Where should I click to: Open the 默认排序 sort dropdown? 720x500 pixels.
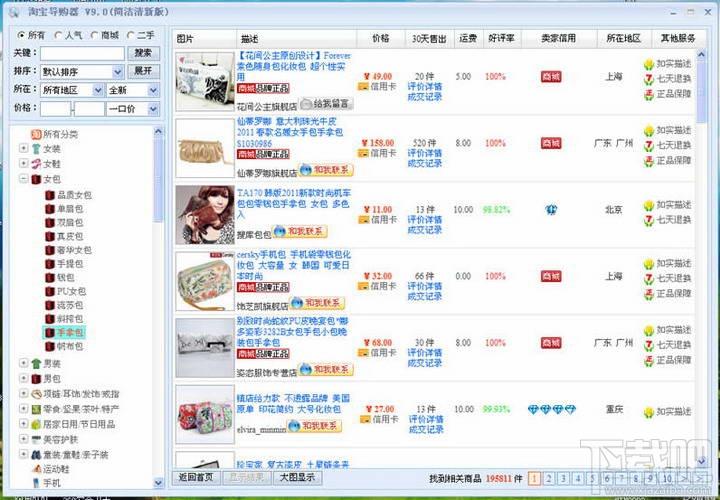[82, 72]
